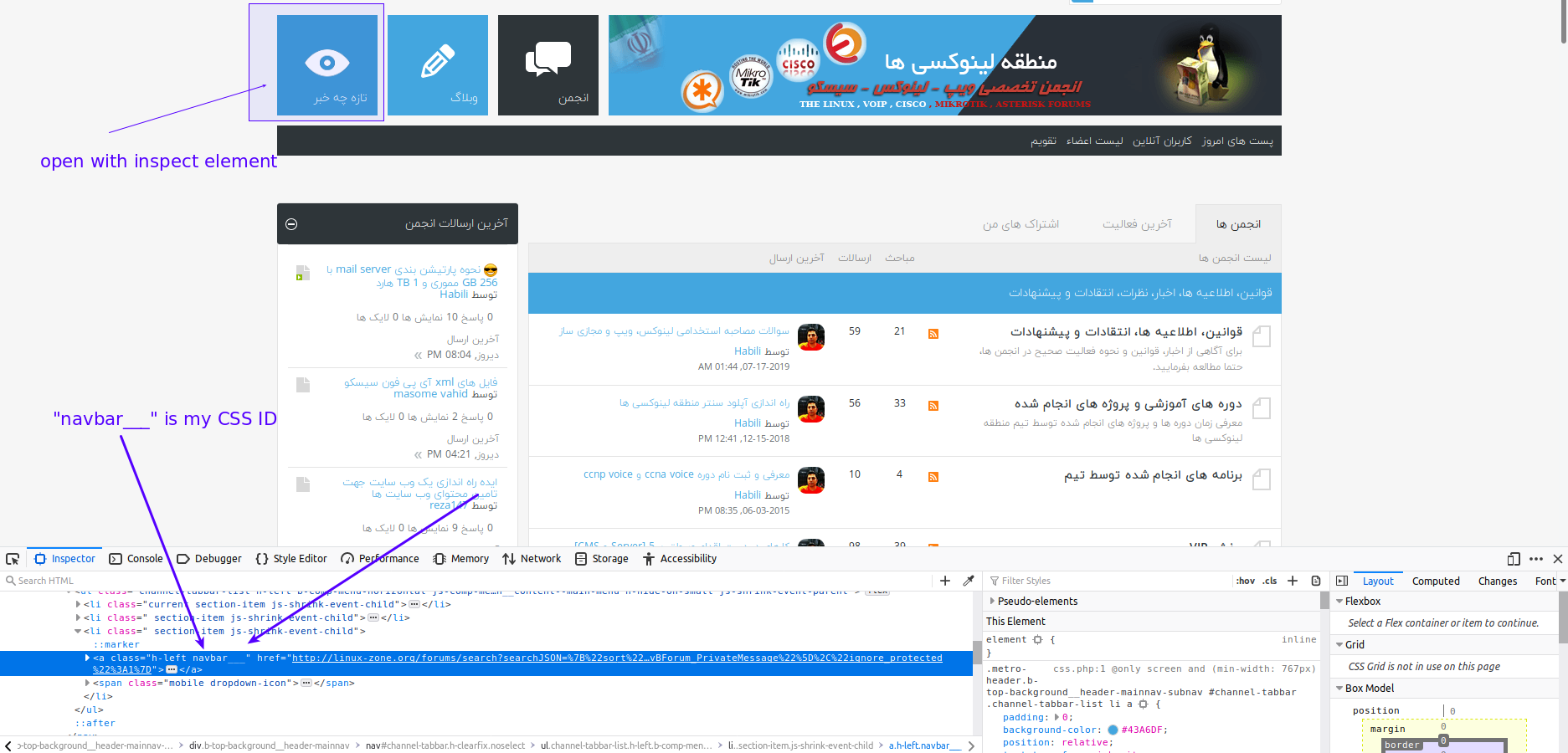The height and width of the screenshot is (753, 1568).
Task: Expand the Pseudo-elements section
Action: pyautogui.click(x=993, y=601)
